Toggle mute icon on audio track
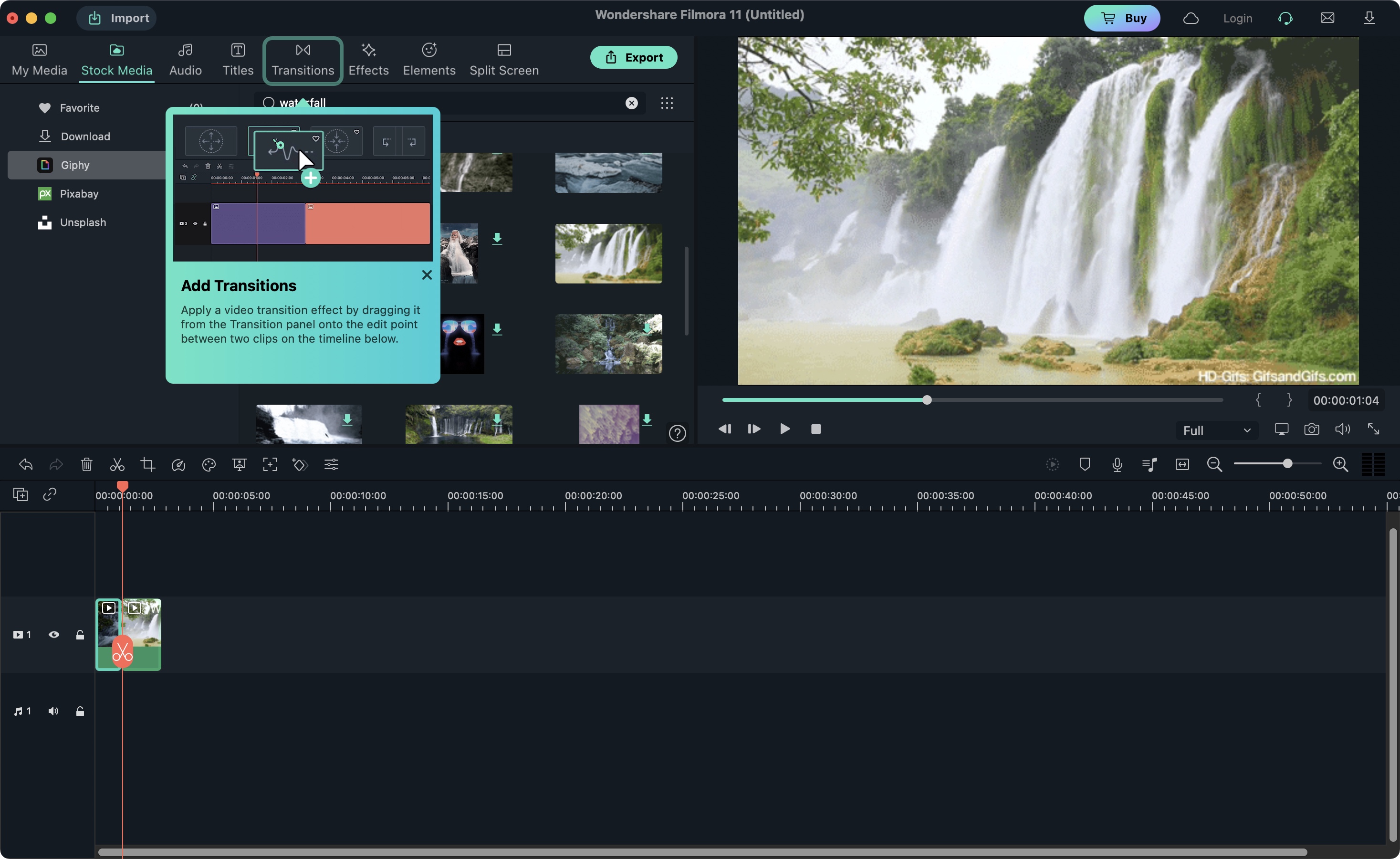This screenshot has height=859, width=1400. click(52, 710)
